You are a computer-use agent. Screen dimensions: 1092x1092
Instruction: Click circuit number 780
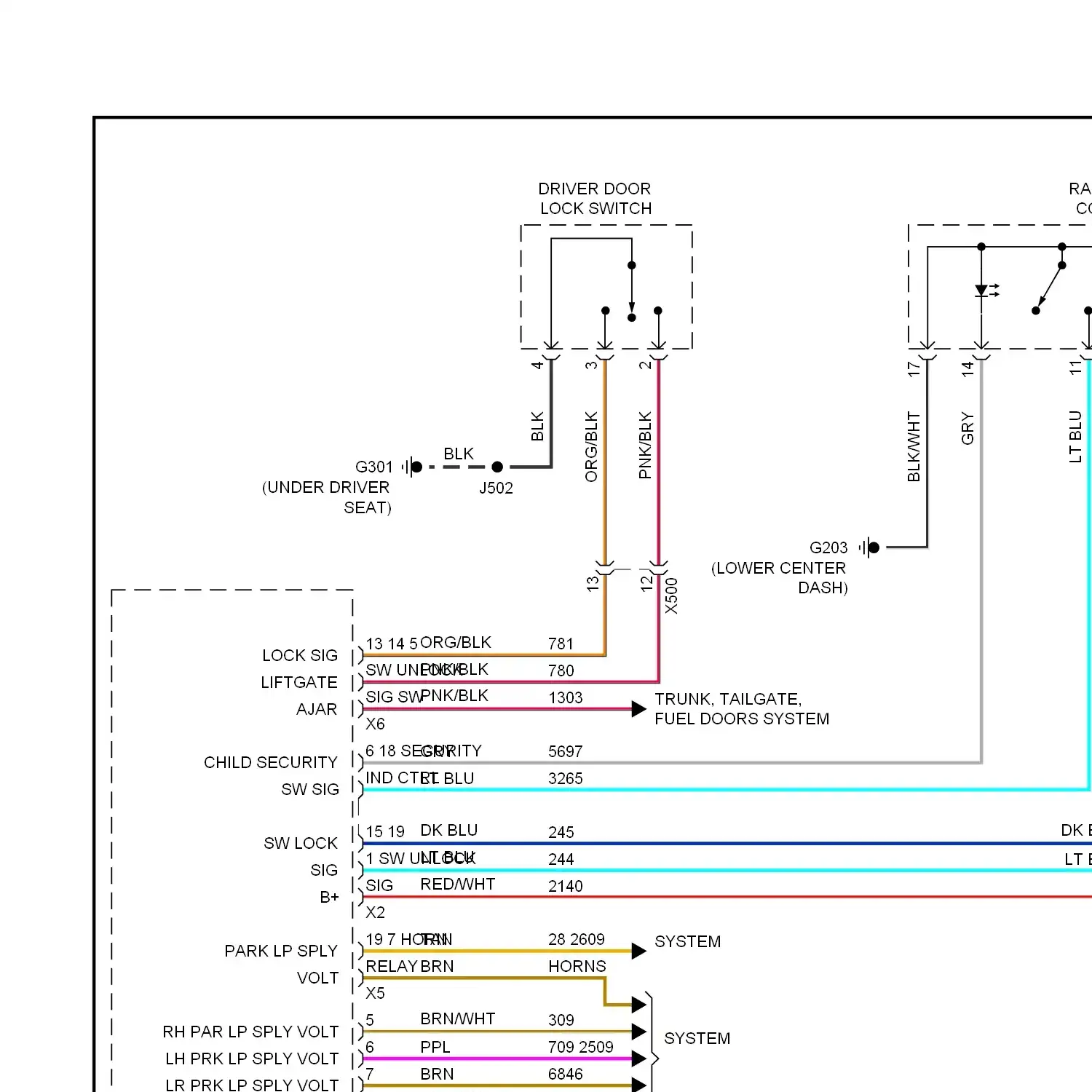[x=561, y=670]
